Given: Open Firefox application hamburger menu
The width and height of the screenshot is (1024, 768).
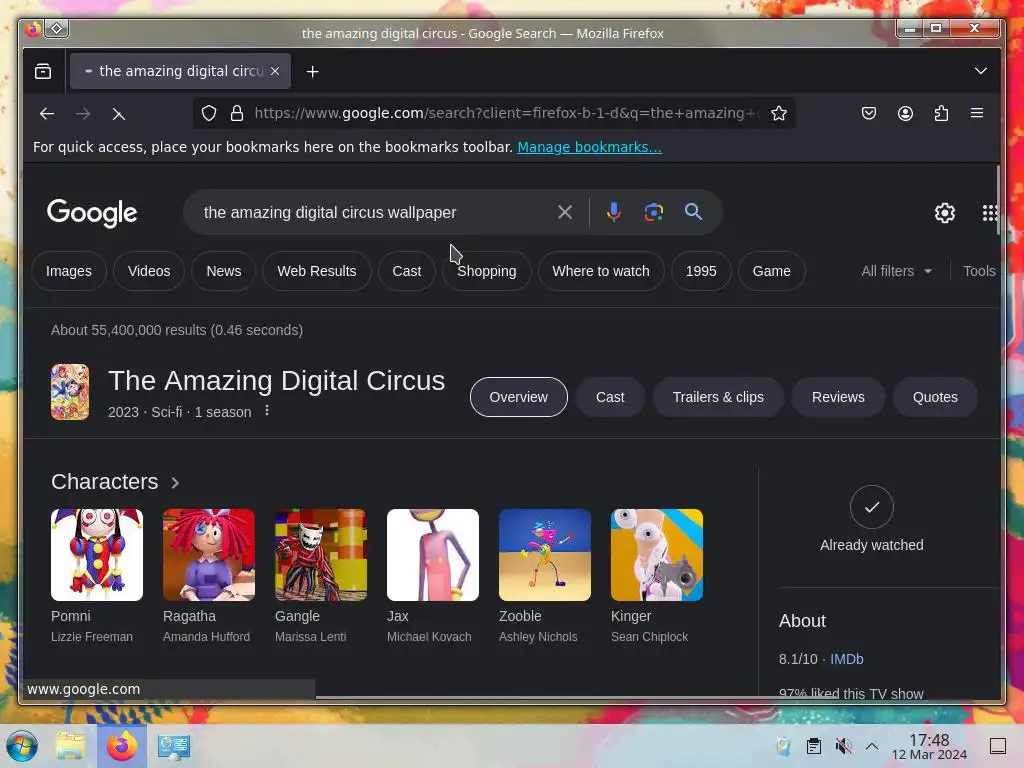Looking at the screenshot, I should click(x=977, y=113).
